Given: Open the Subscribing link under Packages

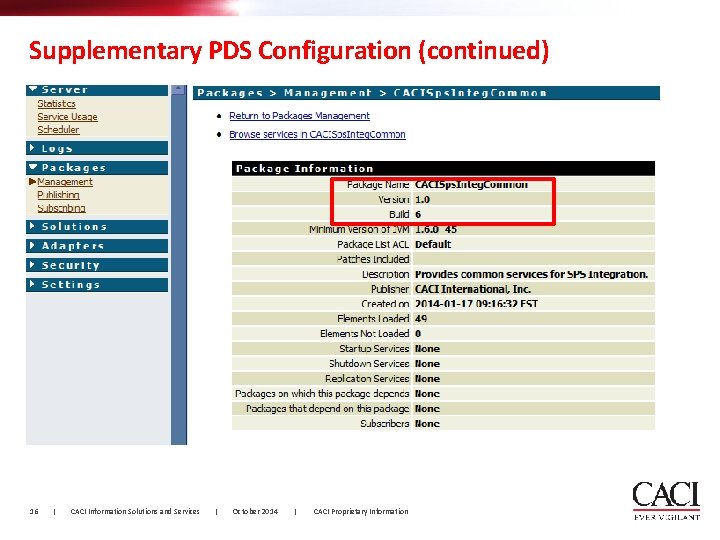Looking at the screenshot, I should [61, 208].
